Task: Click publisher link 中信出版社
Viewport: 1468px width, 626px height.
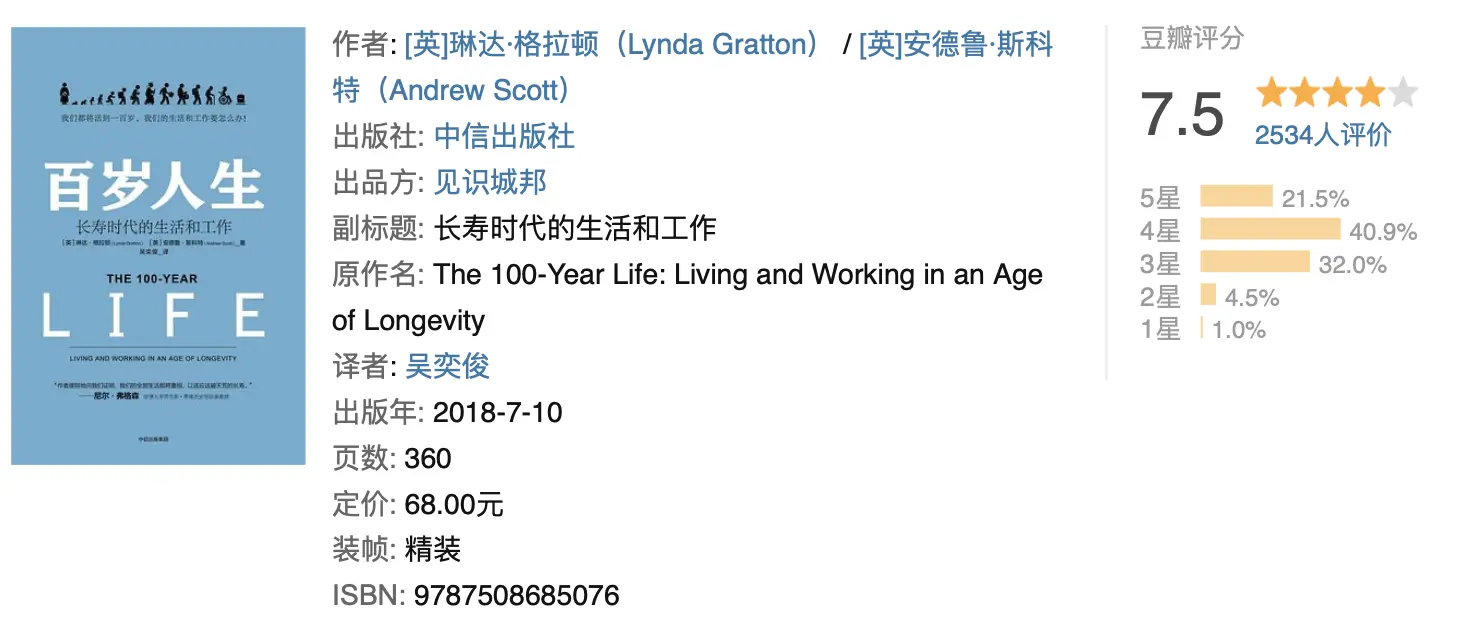Action: tap(504, 136)
